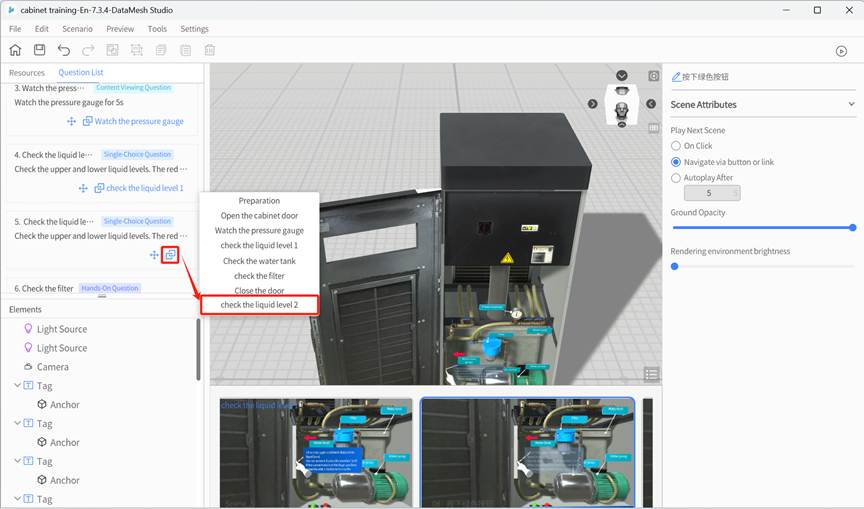Image resolution: width=864 pixels, height=509 pixels.
Task: Open the 'Watch the pressure gauge' scene link
Action: click(x=139, y=122)
